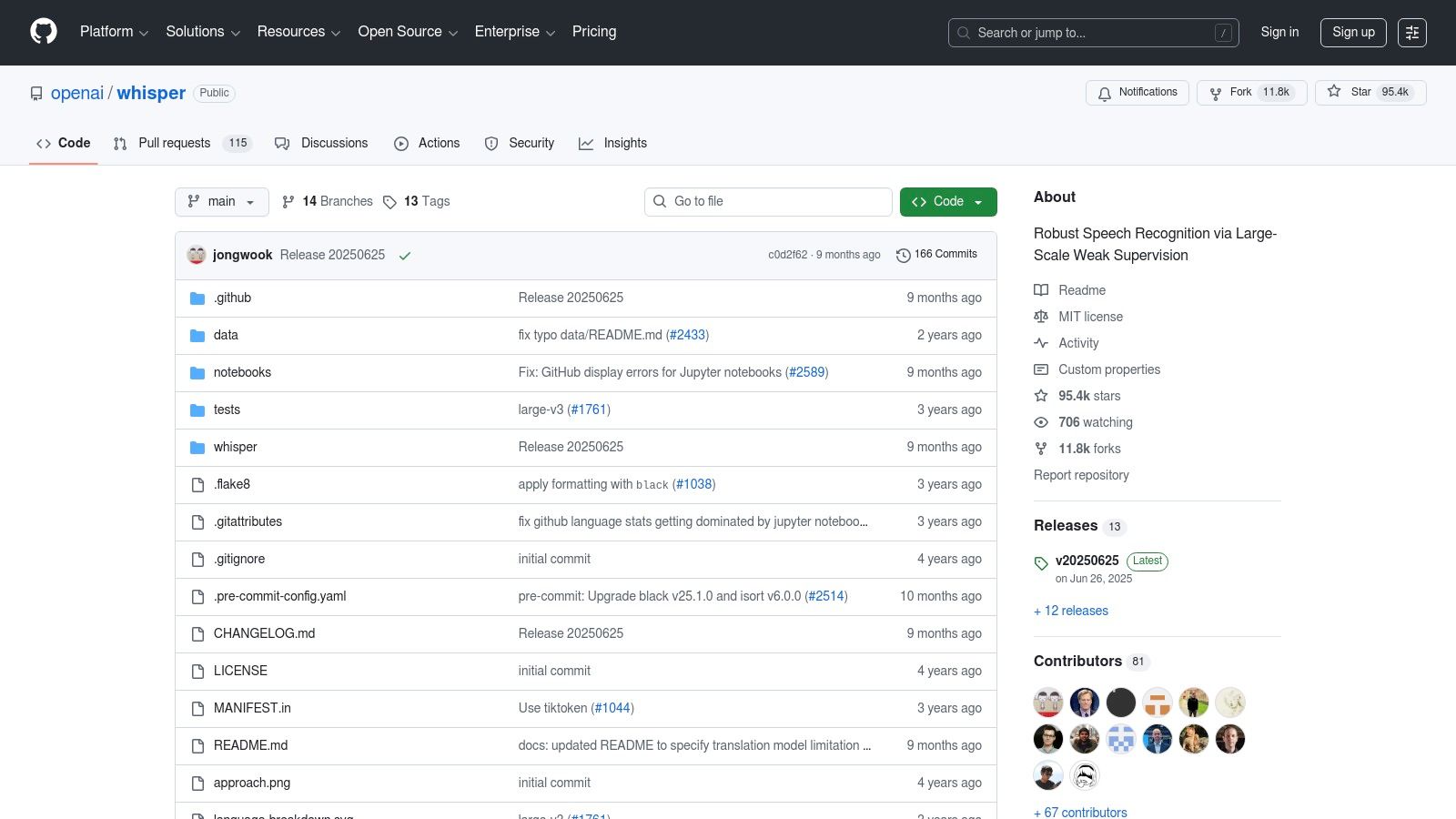Click commit hash c0d2f62
This screenshot has width=1456, height=819.
pyautogui.click(x=787, y=255)
